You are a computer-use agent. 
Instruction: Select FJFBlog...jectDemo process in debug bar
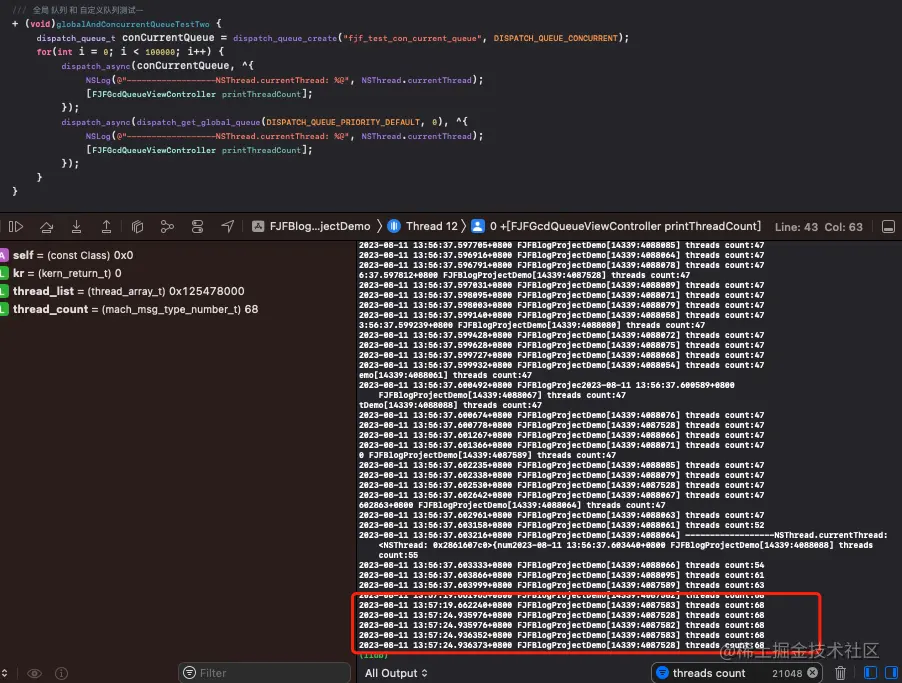(x=311, y=227)
